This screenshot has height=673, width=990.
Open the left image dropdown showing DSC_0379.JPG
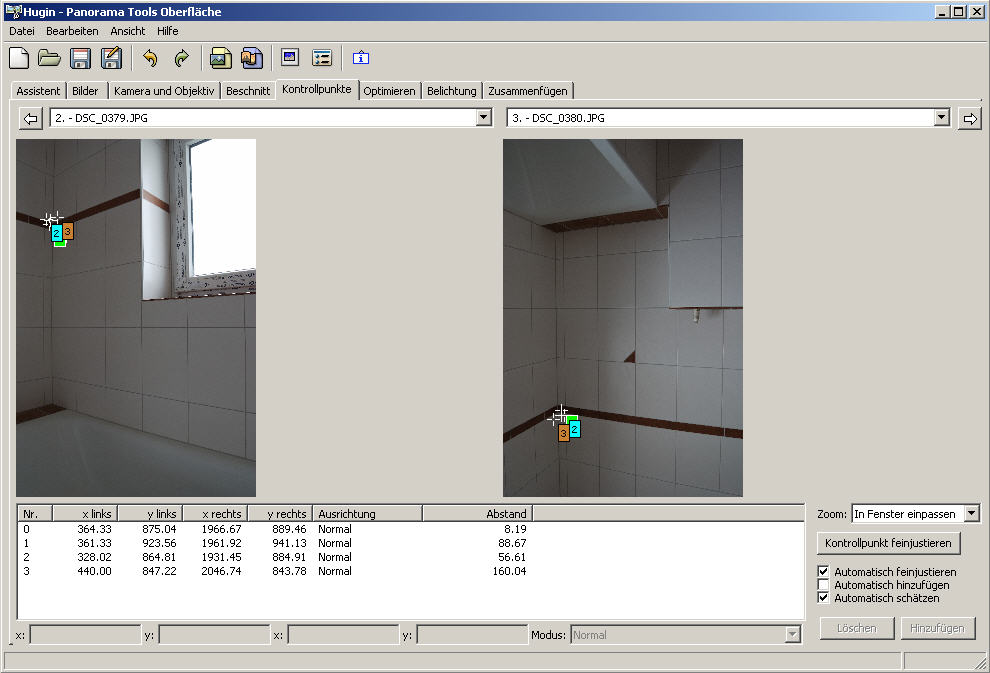(484, 118)
